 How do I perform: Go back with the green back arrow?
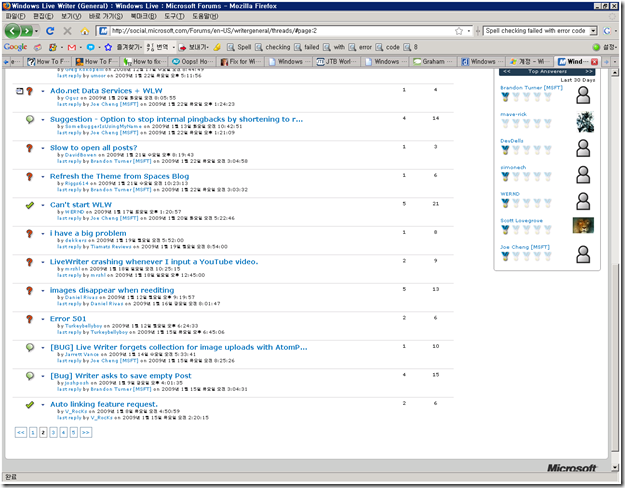point(12,31)
